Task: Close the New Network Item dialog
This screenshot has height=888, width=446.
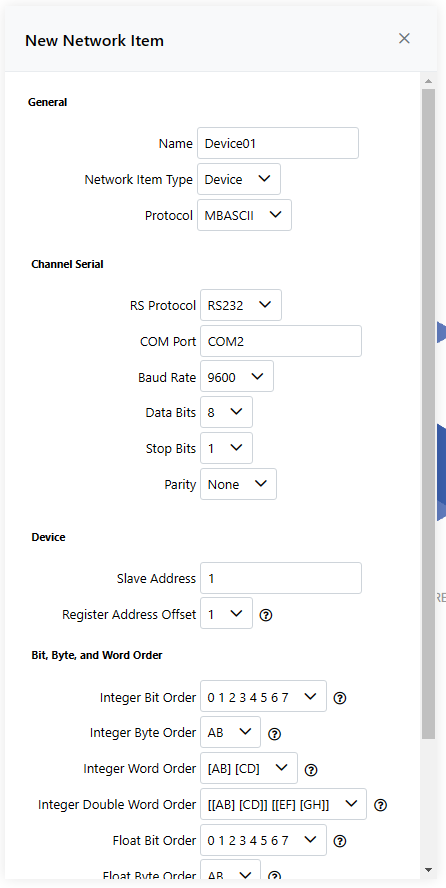Action: click(404, 38)
